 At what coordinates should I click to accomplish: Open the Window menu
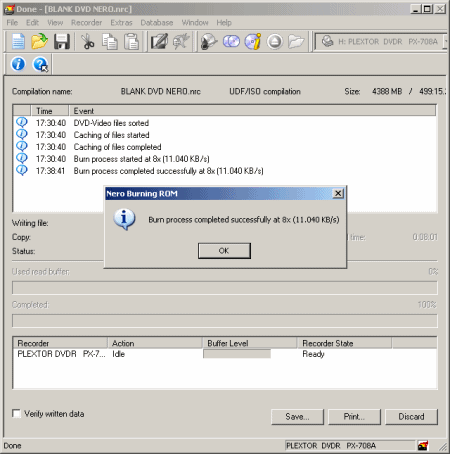(195, 23)
